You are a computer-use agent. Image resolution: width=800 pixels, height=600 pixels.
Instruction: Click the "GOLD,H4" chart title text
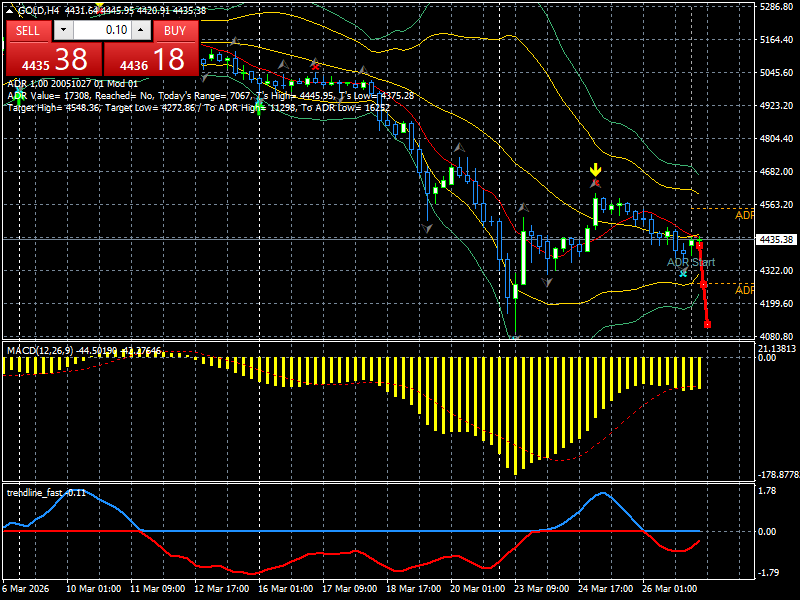[39, 10]
